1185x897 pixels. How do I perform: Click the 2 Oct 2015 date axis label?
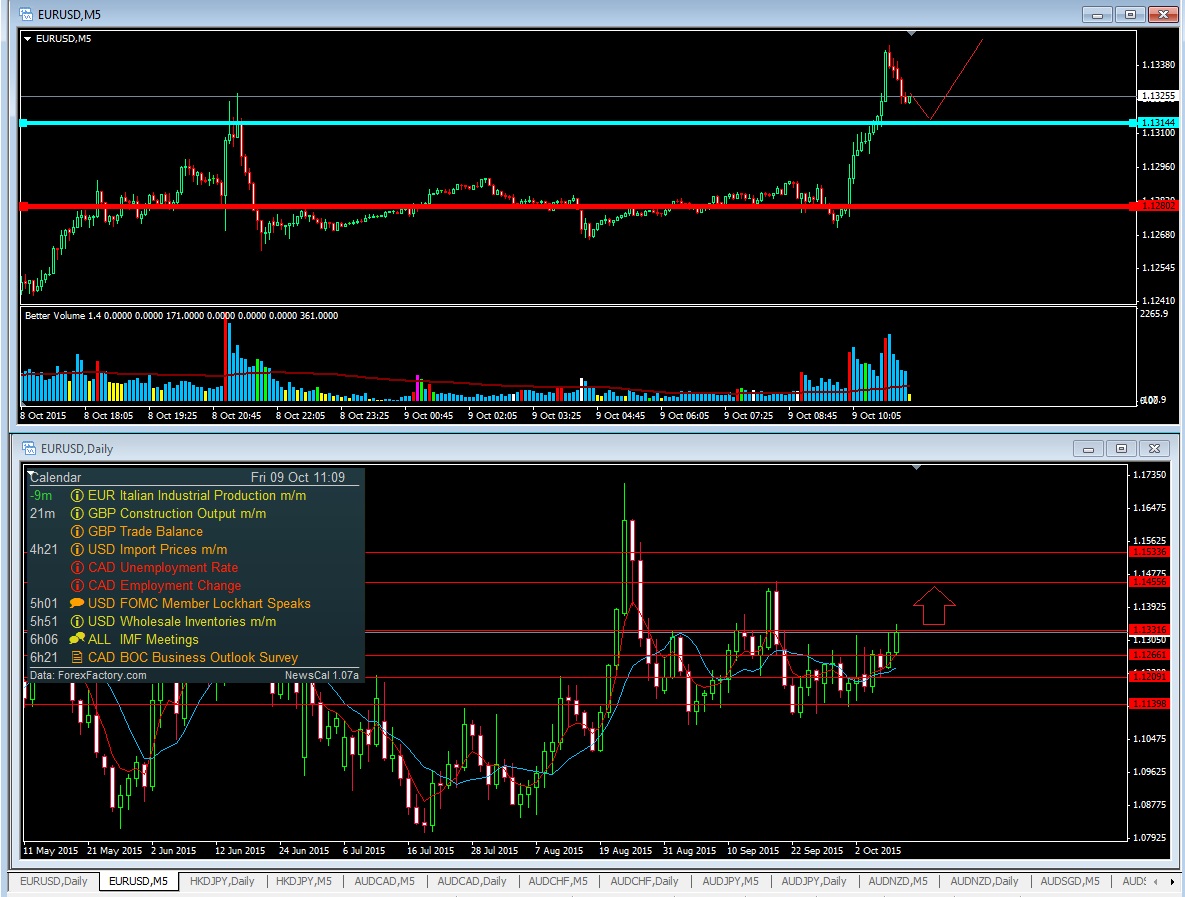[878, 851]
